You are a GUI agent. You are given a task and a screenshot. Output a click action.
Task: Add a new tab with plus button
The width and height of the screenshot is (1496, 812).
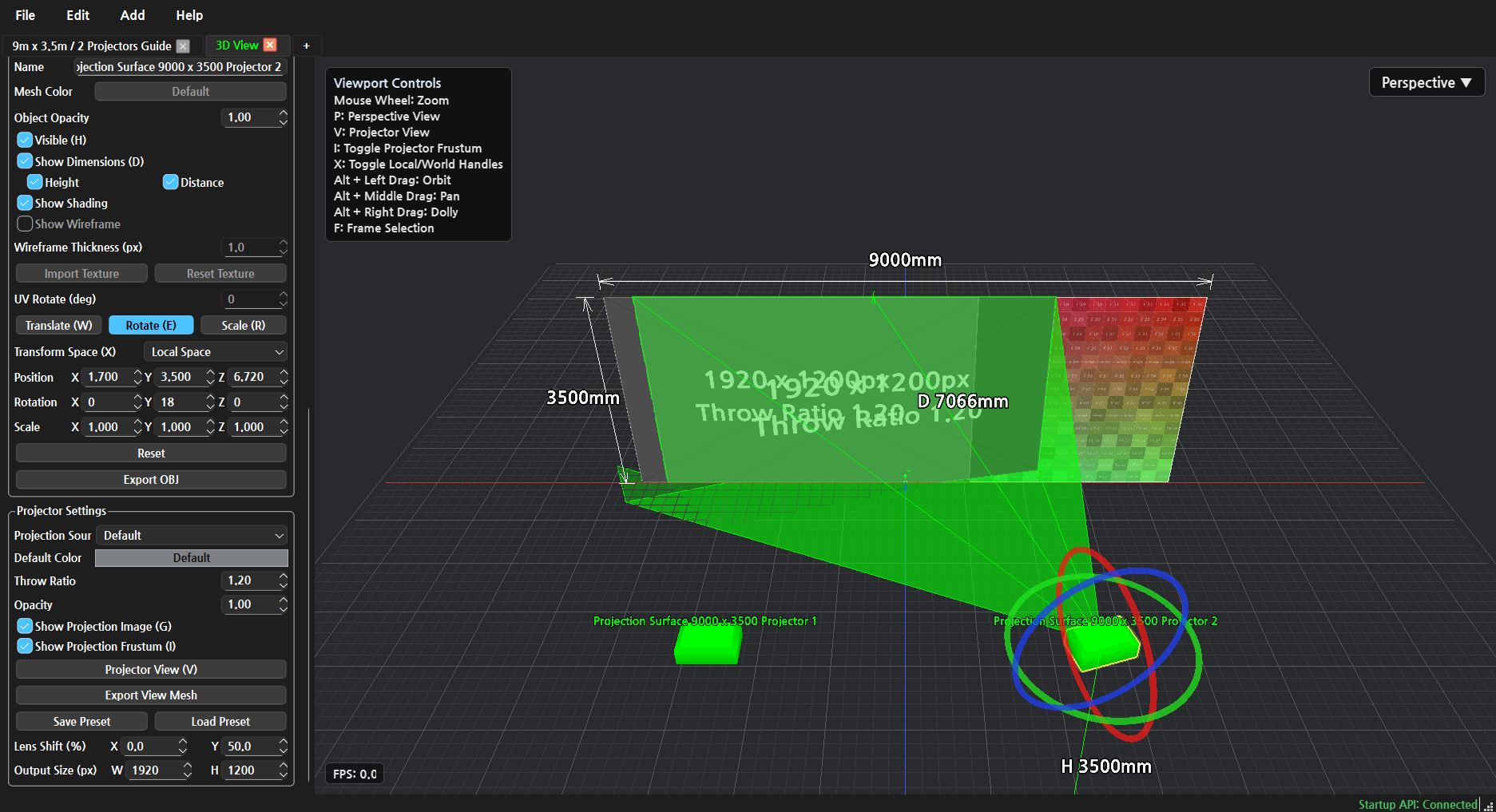pos(306,46)
